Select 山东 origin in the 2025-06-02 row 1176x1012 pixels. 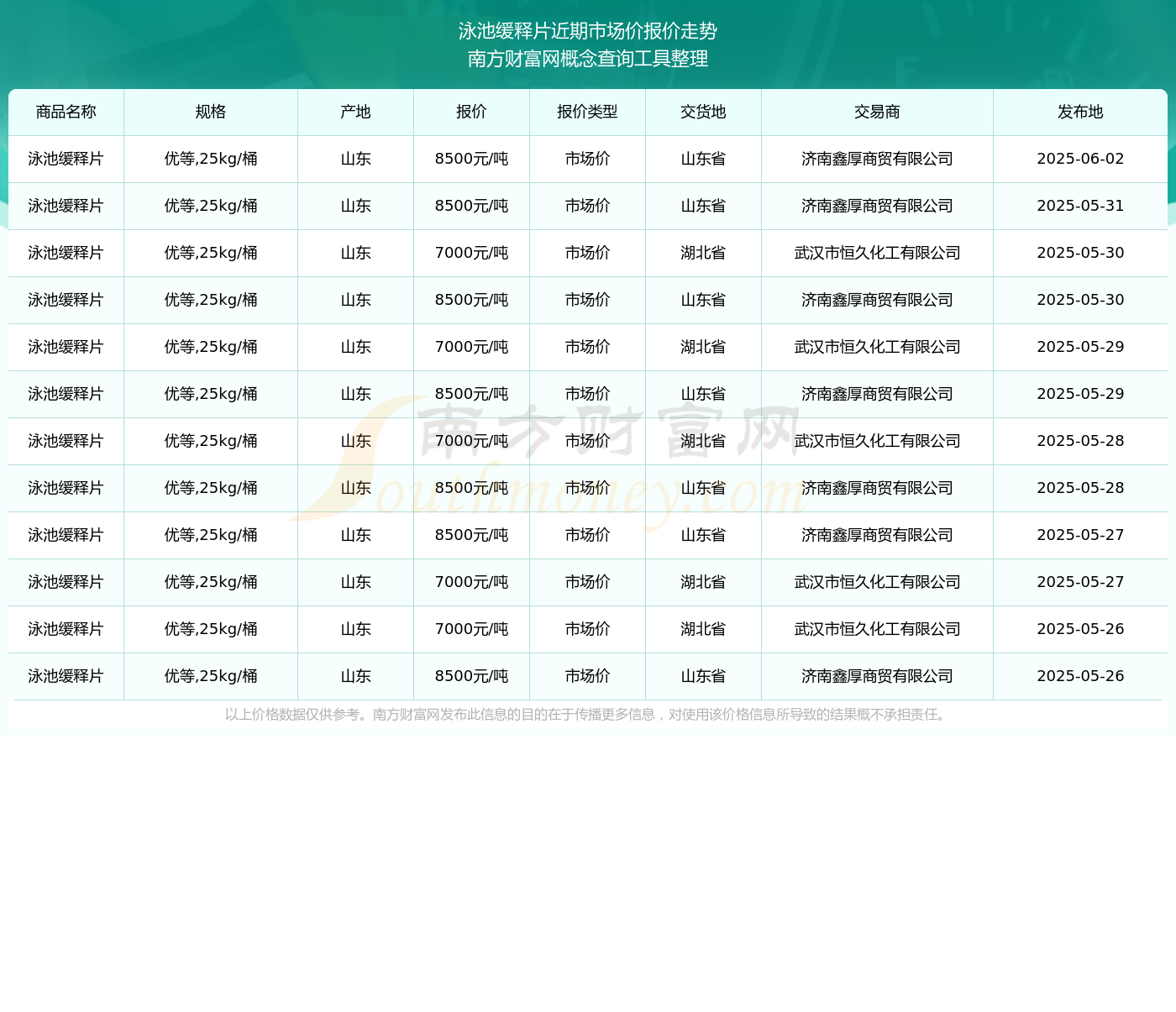coord(355,159)
